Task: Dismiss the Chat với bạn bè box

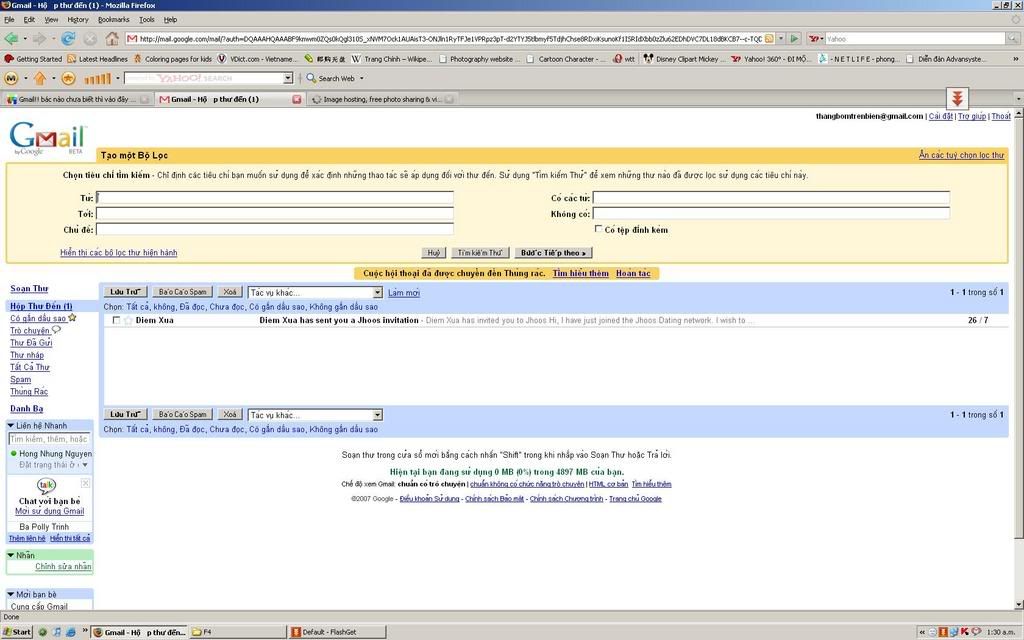Action: 85,483
